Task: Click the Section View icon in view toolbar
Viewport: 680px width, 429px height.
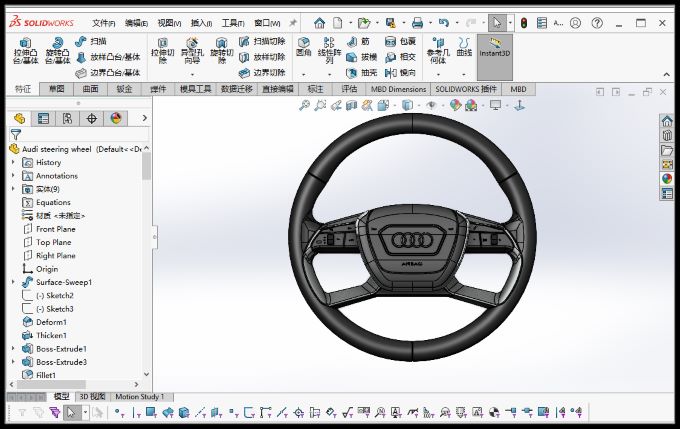Action: 352,105
